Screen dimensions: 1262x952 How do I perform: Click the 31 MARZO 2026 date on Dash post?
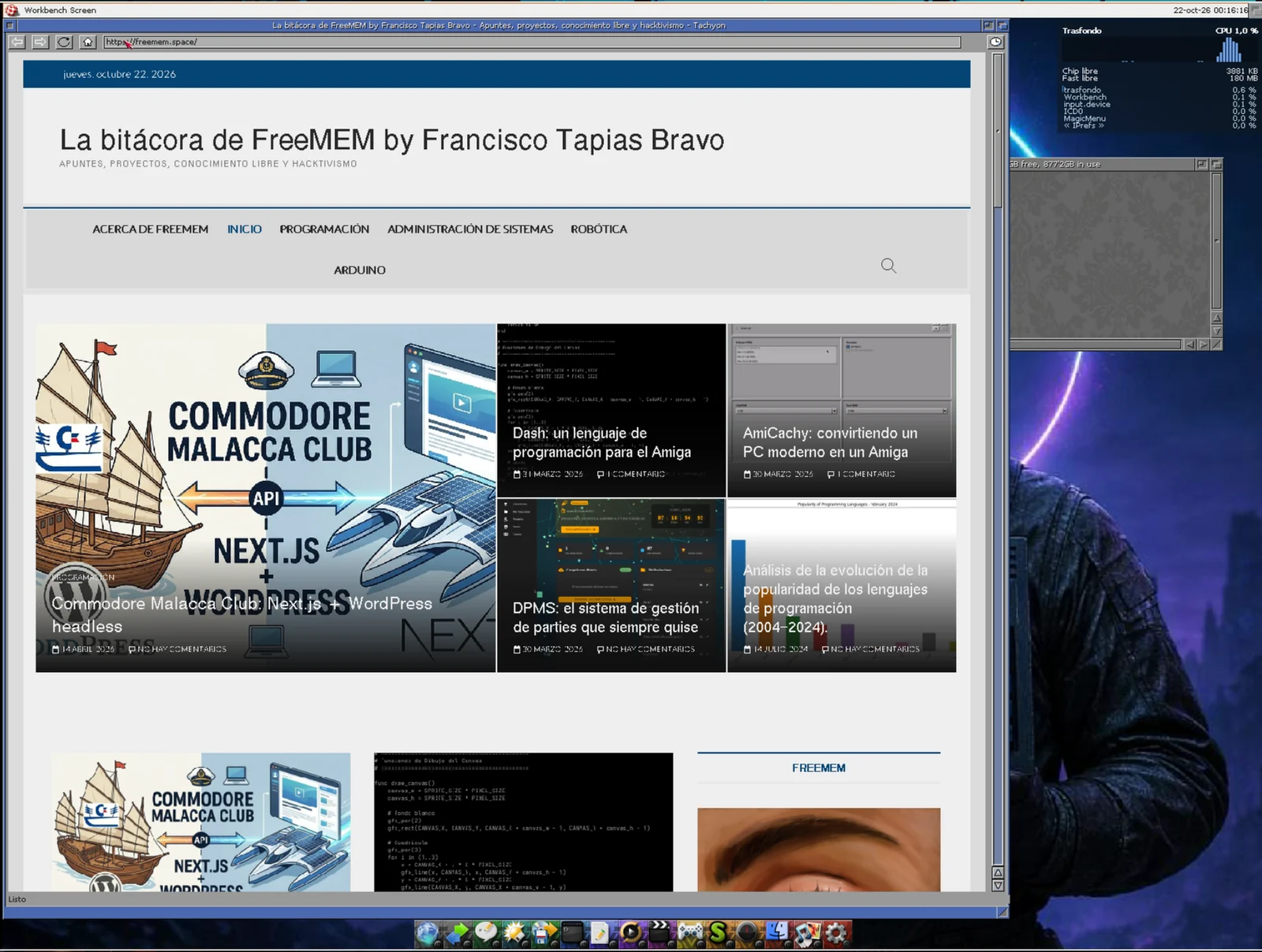pyautogui.click(x=548, y=474)
